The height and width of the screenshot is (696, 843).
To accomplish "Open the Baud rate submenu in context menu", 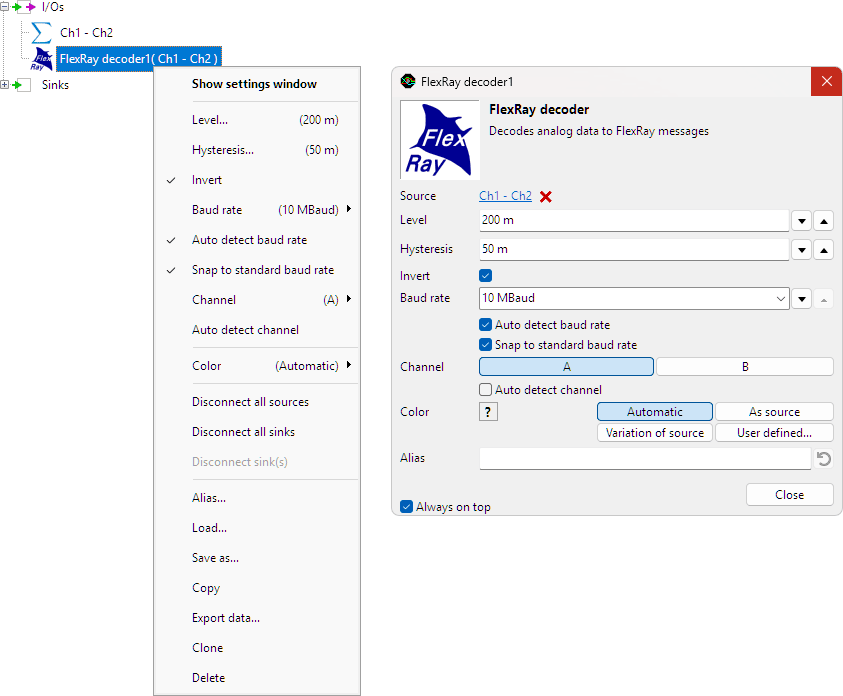I will (257, 210).
